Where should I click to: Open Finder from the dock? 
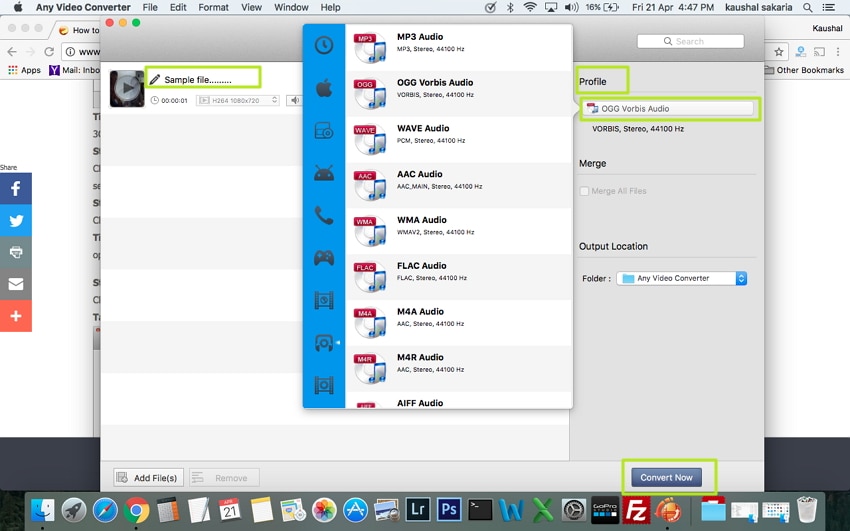pos(43,510)
